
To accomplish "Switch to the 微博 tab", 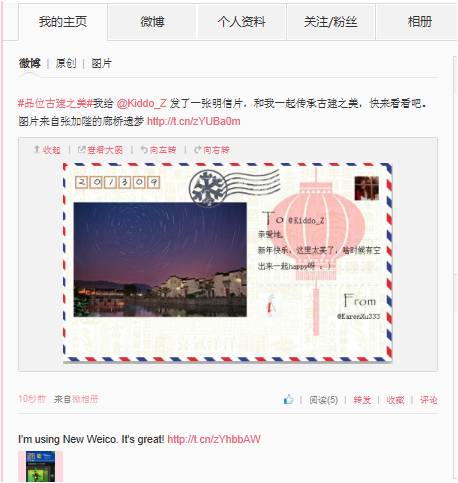I will [152, 22].
